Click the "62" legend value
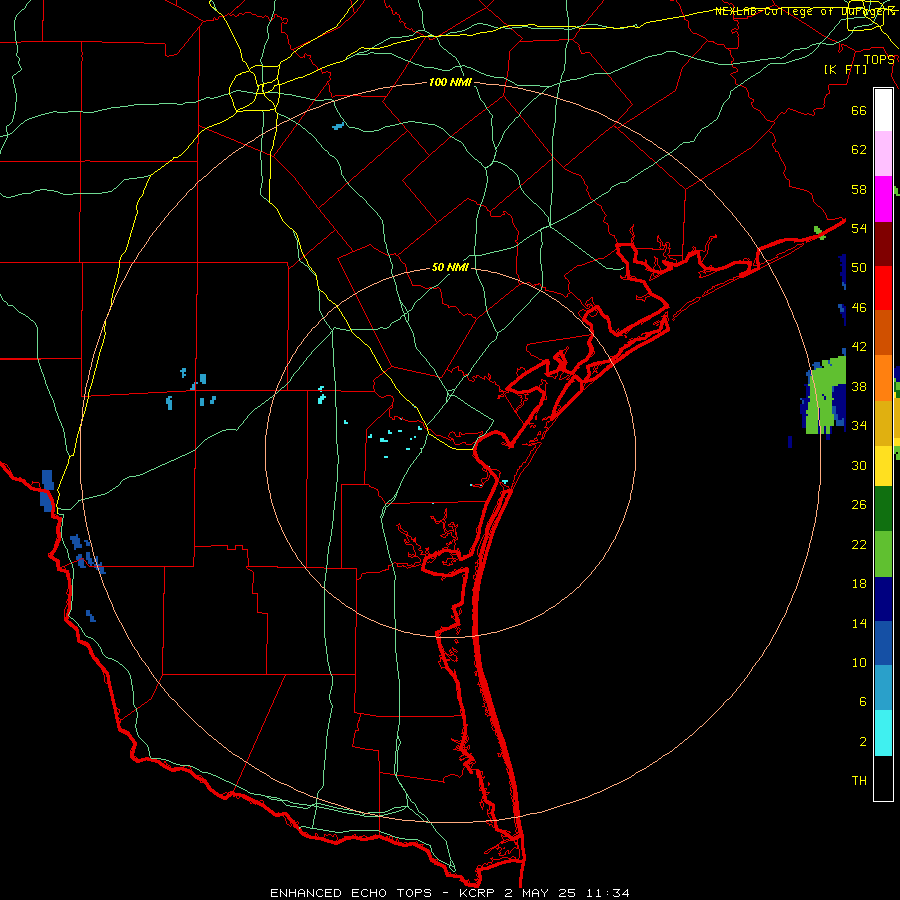 pyautogui.click(x=859, y=150)
